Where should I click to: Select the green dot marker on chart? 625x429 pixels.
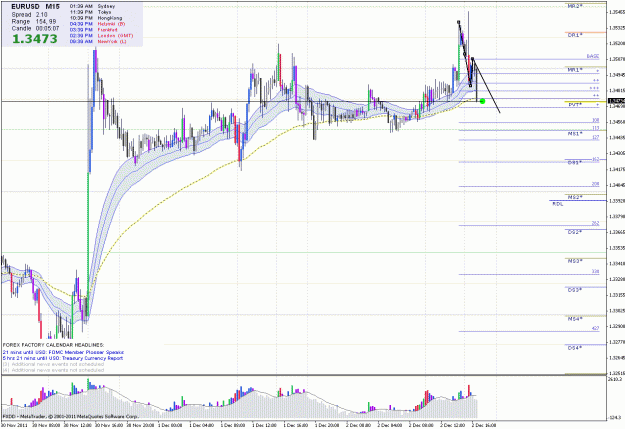(482, 101)
